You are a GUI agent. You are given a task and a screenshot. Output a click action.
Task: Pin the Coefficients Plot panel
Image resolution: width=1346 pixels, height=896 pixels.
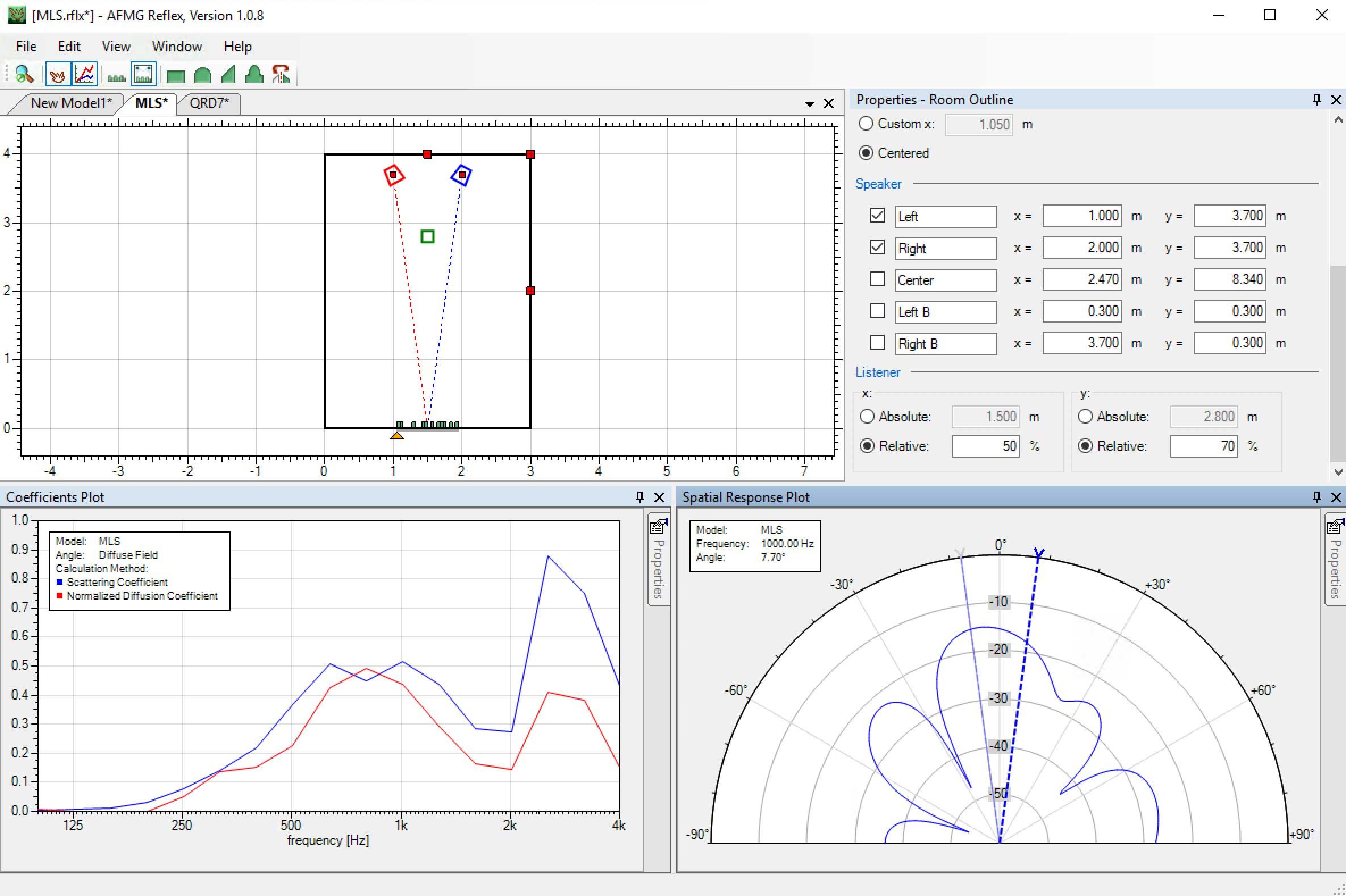pos(640,497)
